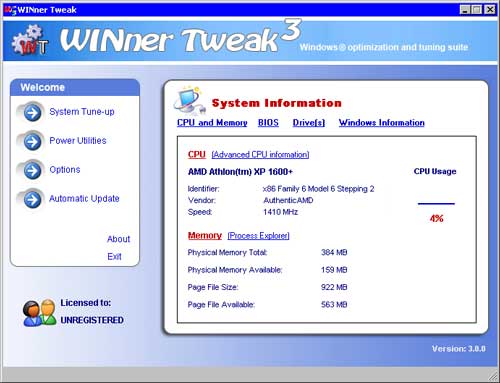Viewport: 500px width, 383px height.
Task: Click the arrow icon beside Options
Action: pyautogui.click(x=32, y=171)
